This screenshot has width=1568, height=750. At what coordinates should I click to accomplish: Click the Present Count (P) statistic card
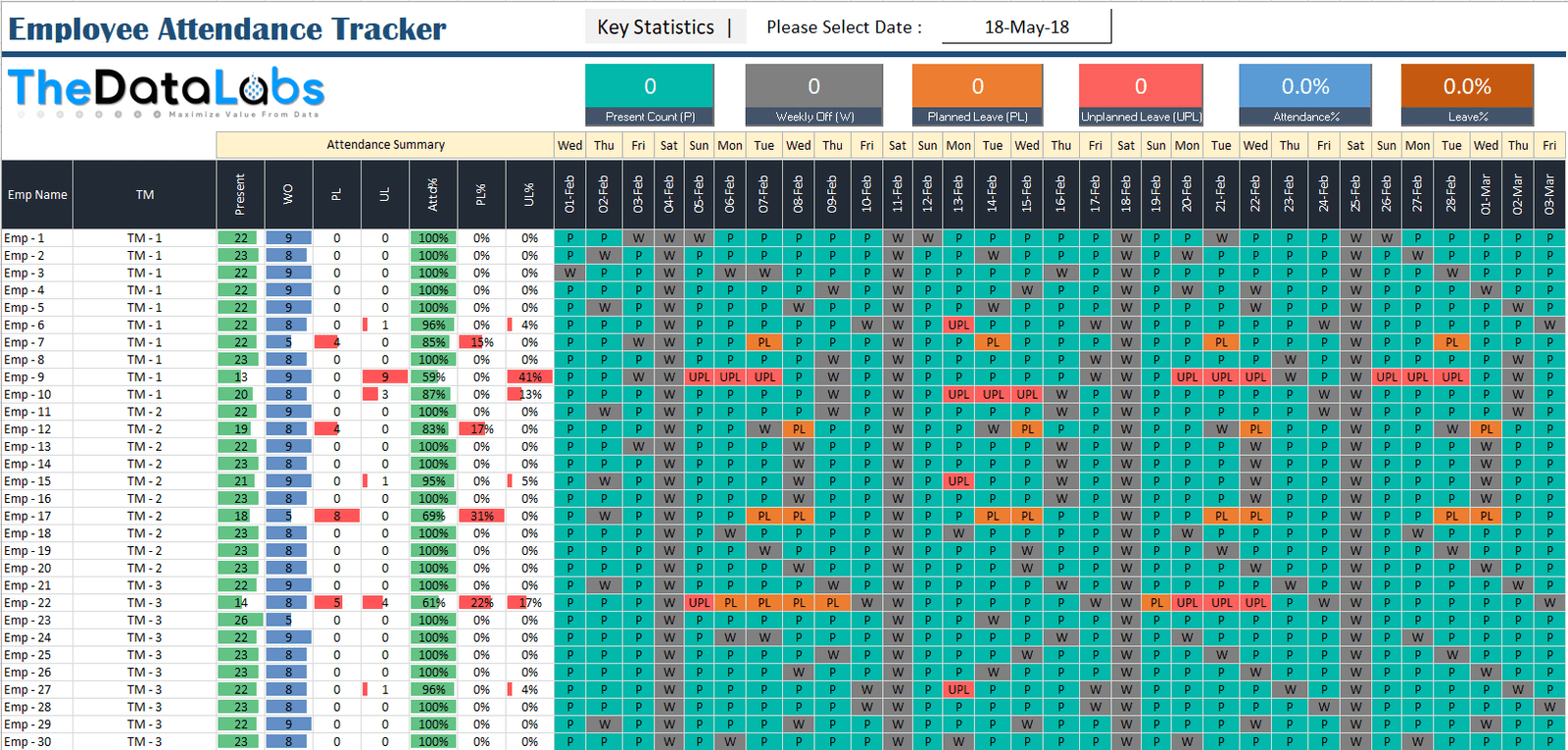tap(650, 95)
